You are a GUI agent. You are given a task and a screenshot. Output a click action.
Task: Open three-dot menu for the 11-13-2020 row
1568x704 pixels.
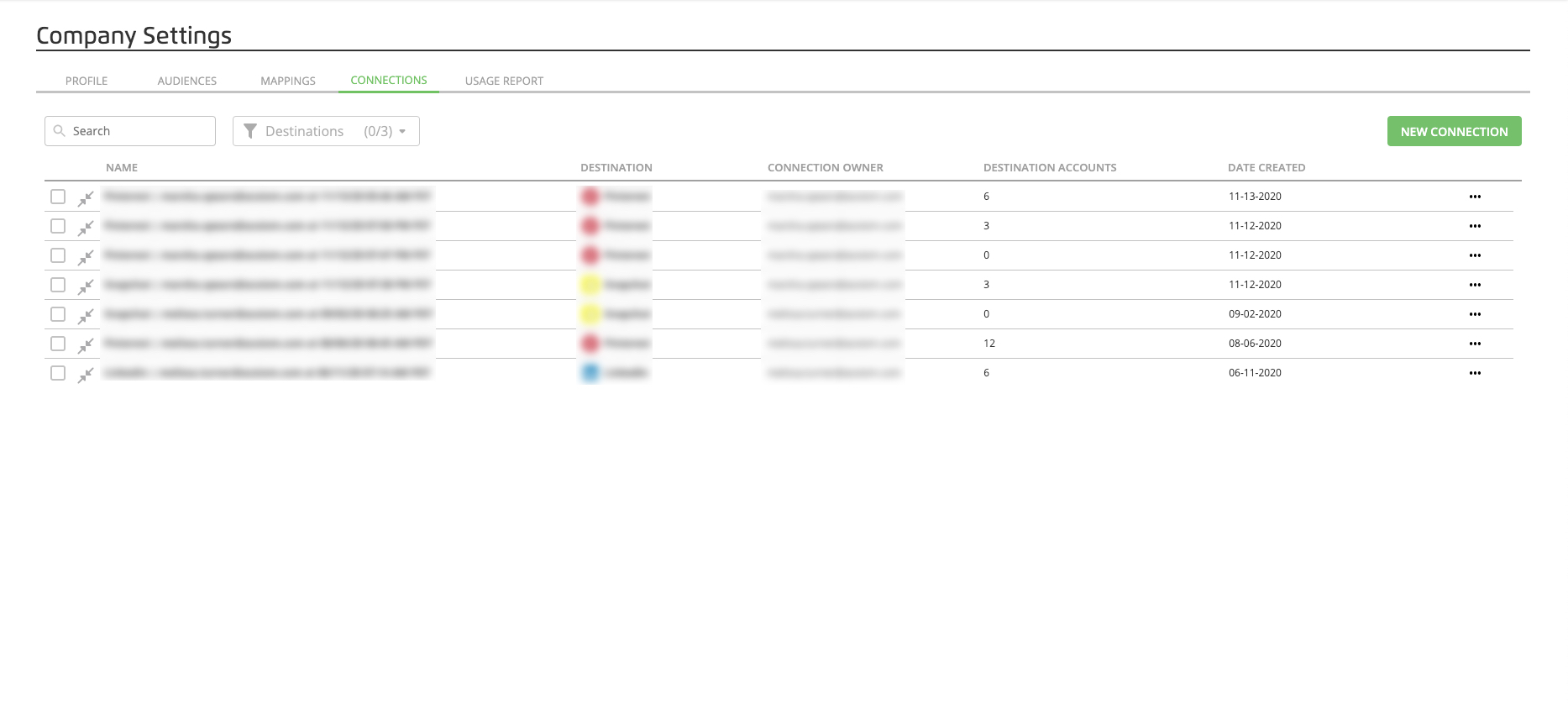(1475, 197)
